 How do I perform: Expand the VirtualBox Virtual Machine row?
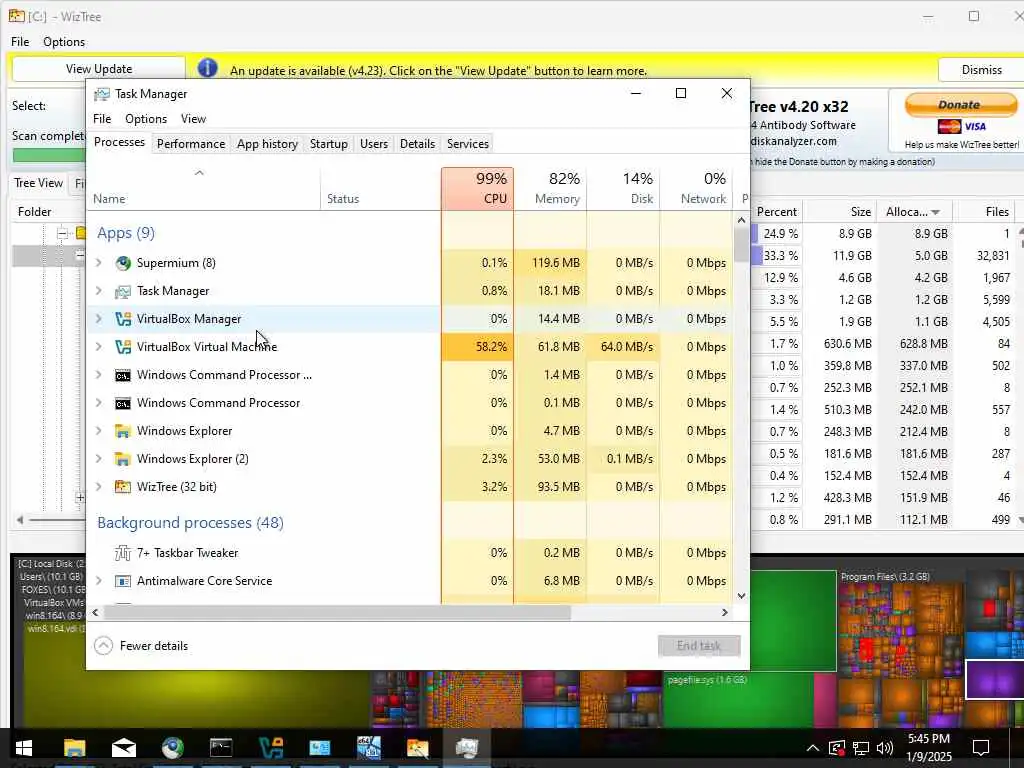(99, 347)
